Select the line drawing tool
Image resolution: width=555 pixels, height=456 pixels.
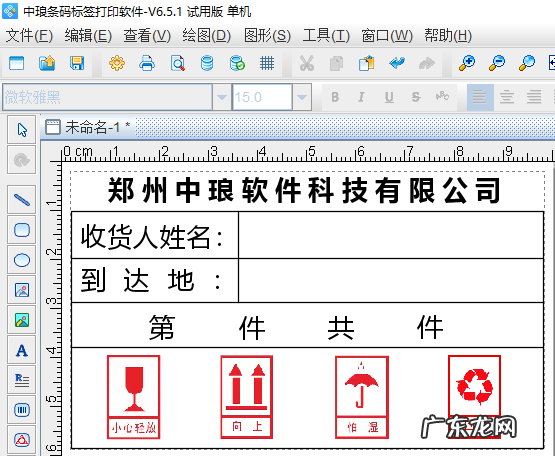[x=22, y=200]
